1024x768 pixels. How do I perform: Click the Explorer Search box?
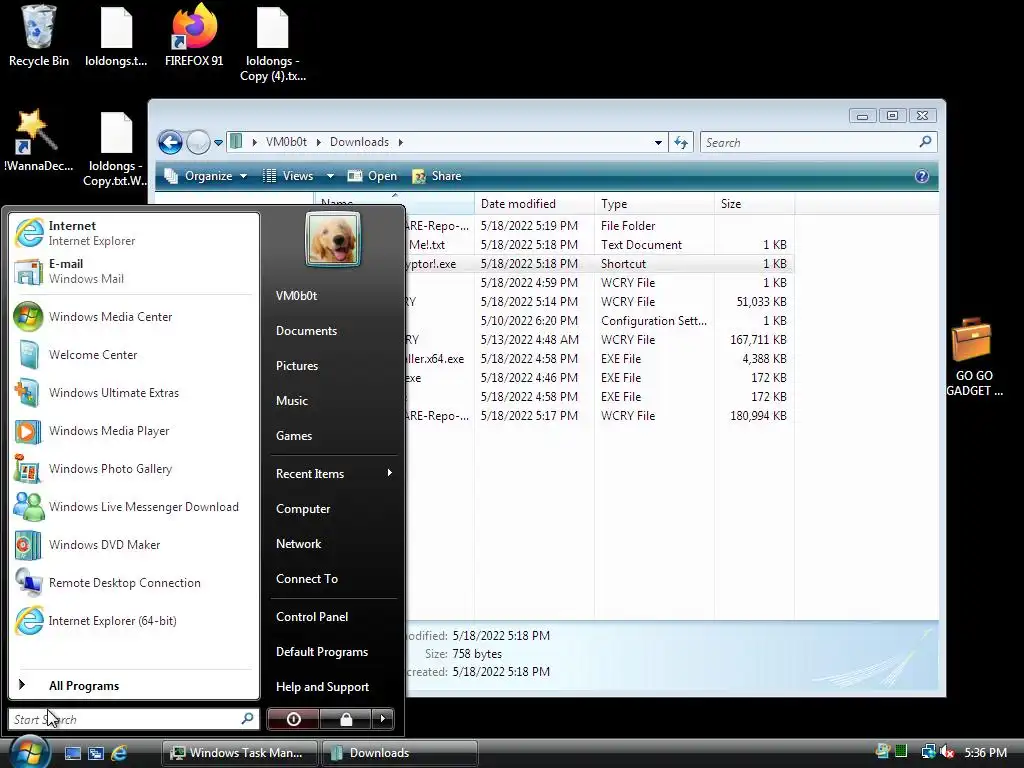(x=818, y=142)
